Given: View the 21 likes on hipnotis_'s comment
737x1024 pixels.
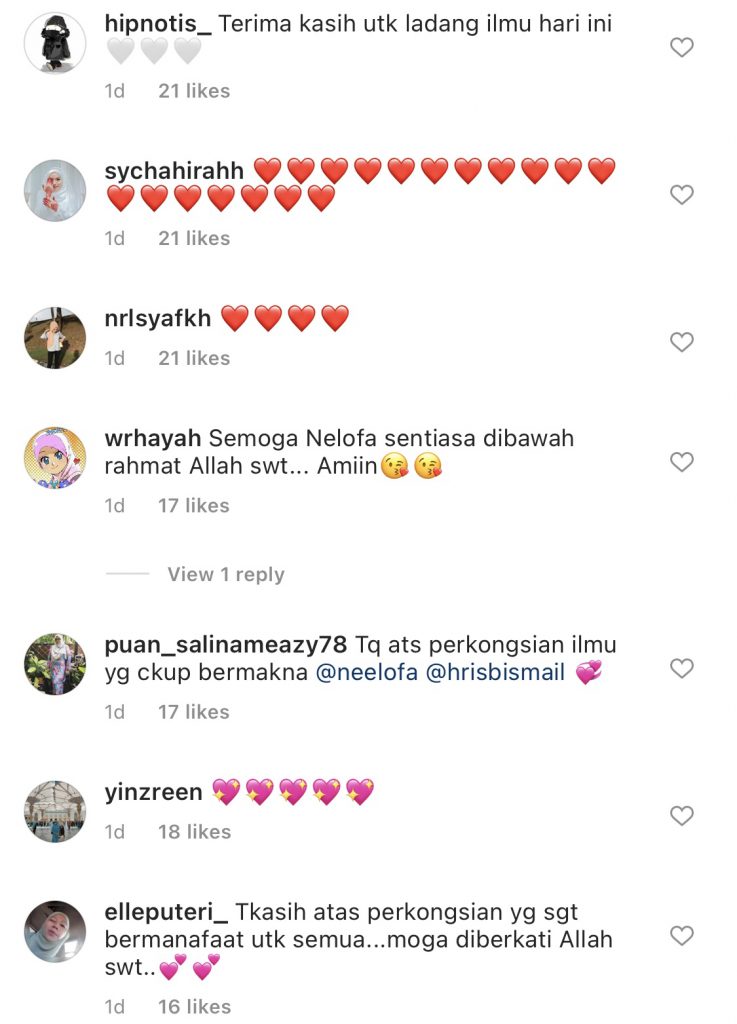Looking at the screenshot, I should [194, 91].
